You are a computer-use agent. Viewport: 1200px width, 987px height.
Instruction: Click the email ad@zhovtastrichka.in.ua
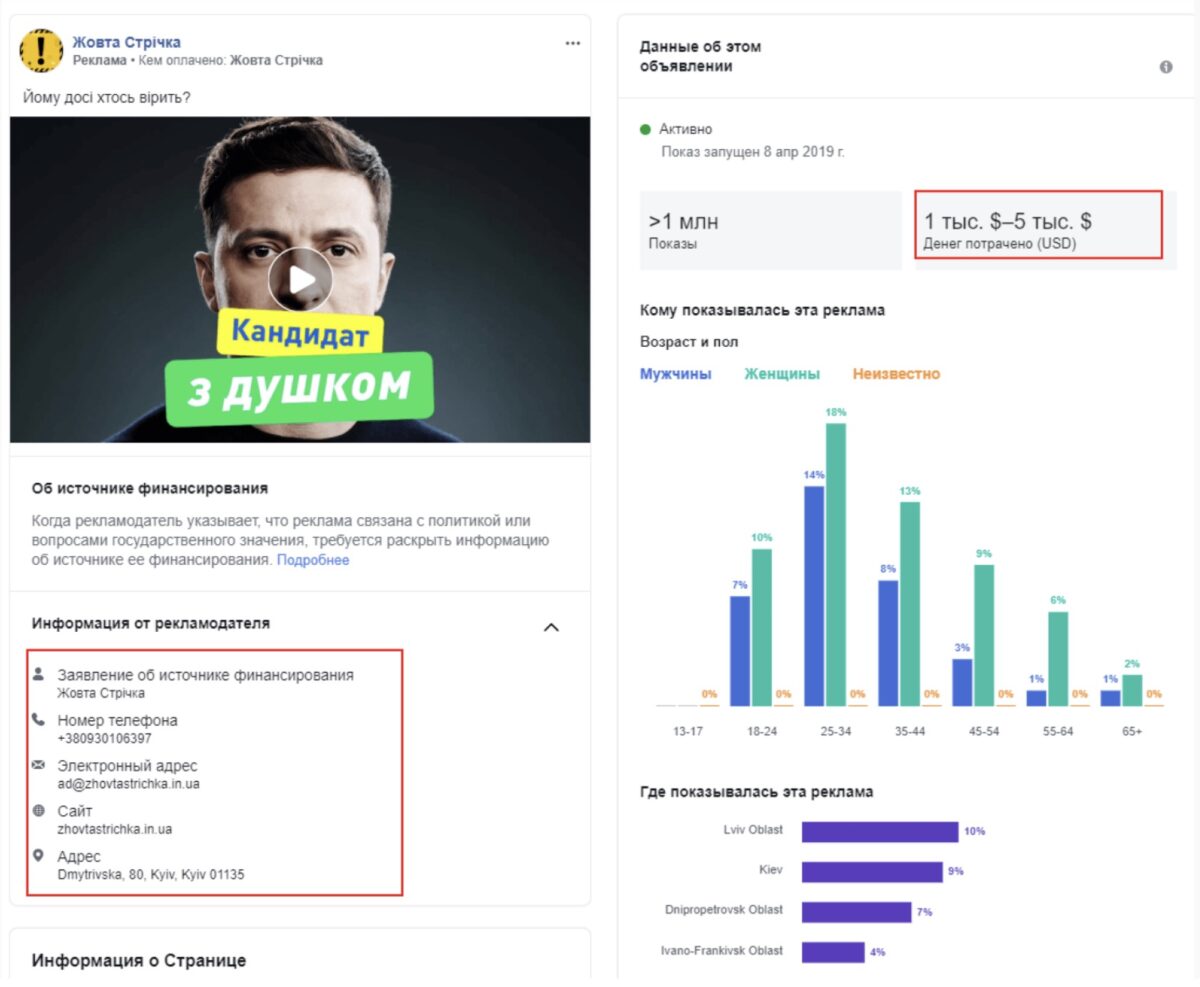(129, 784)
